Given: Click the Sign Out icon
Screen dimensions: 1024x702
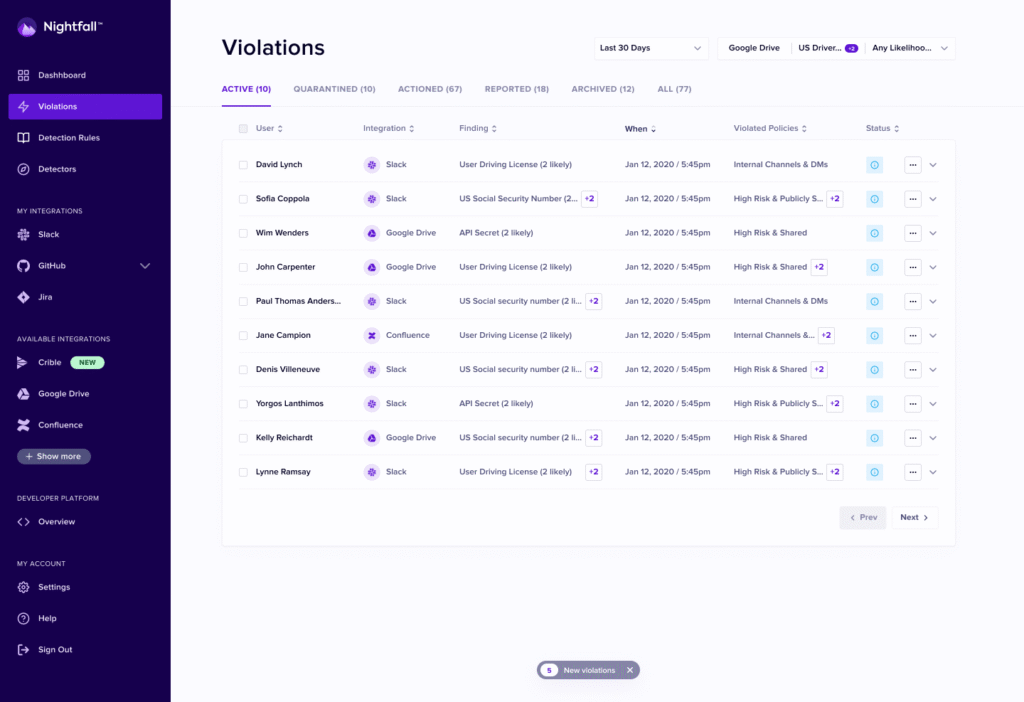Looking at the screenshot, I should pos(24,650).
